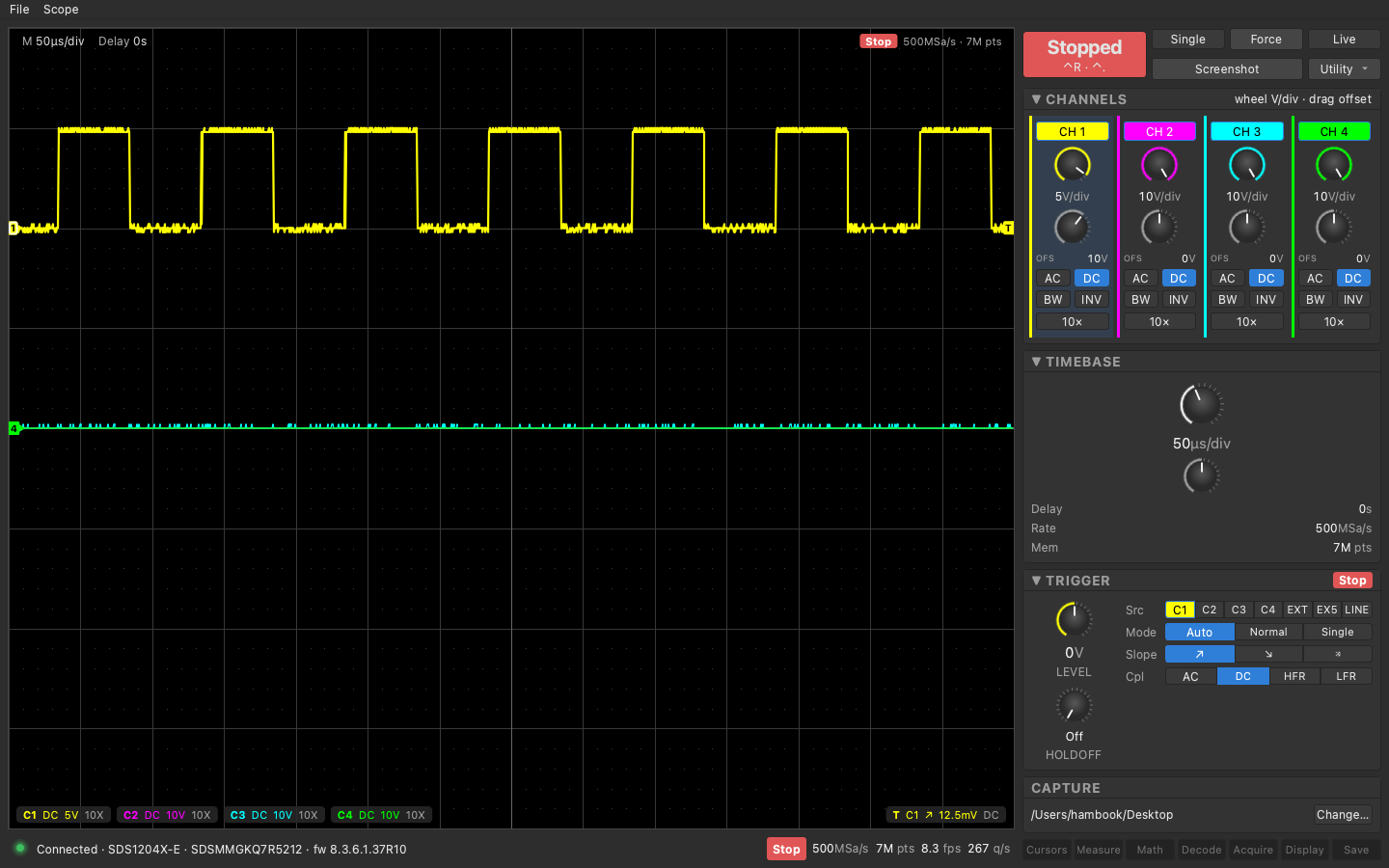Toggle CH 1 AC coupling
Image resolution: width=1389 pixels, height=868 pixels.
[x=1052, y=278]
